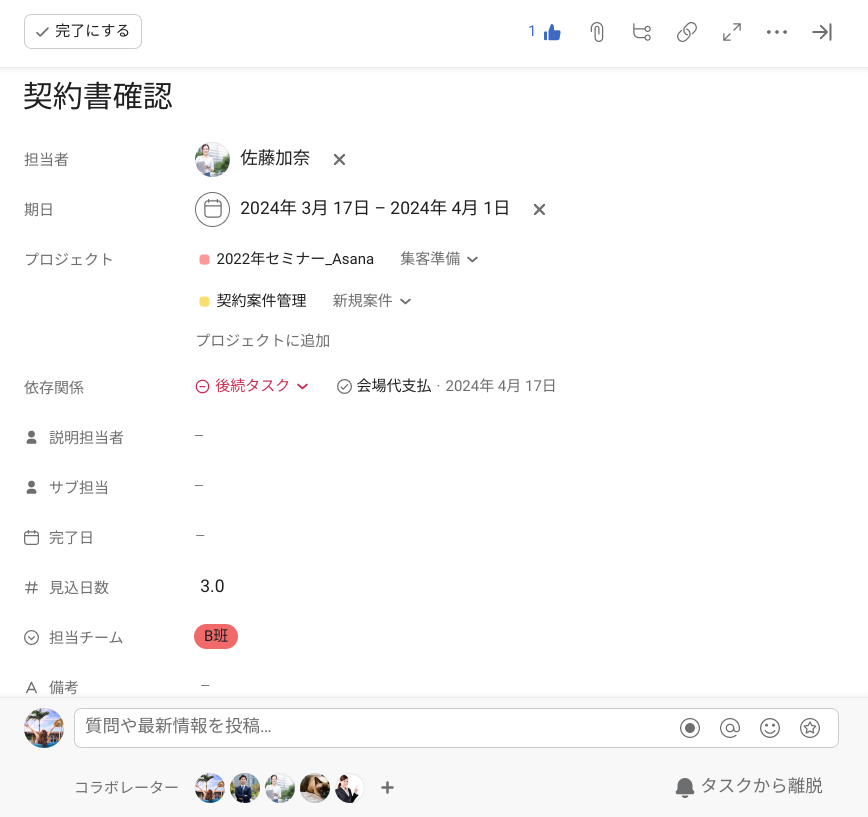
Task: Edit the date range 2024年 3月 17日 – 4月 1日
Action: 374,208
